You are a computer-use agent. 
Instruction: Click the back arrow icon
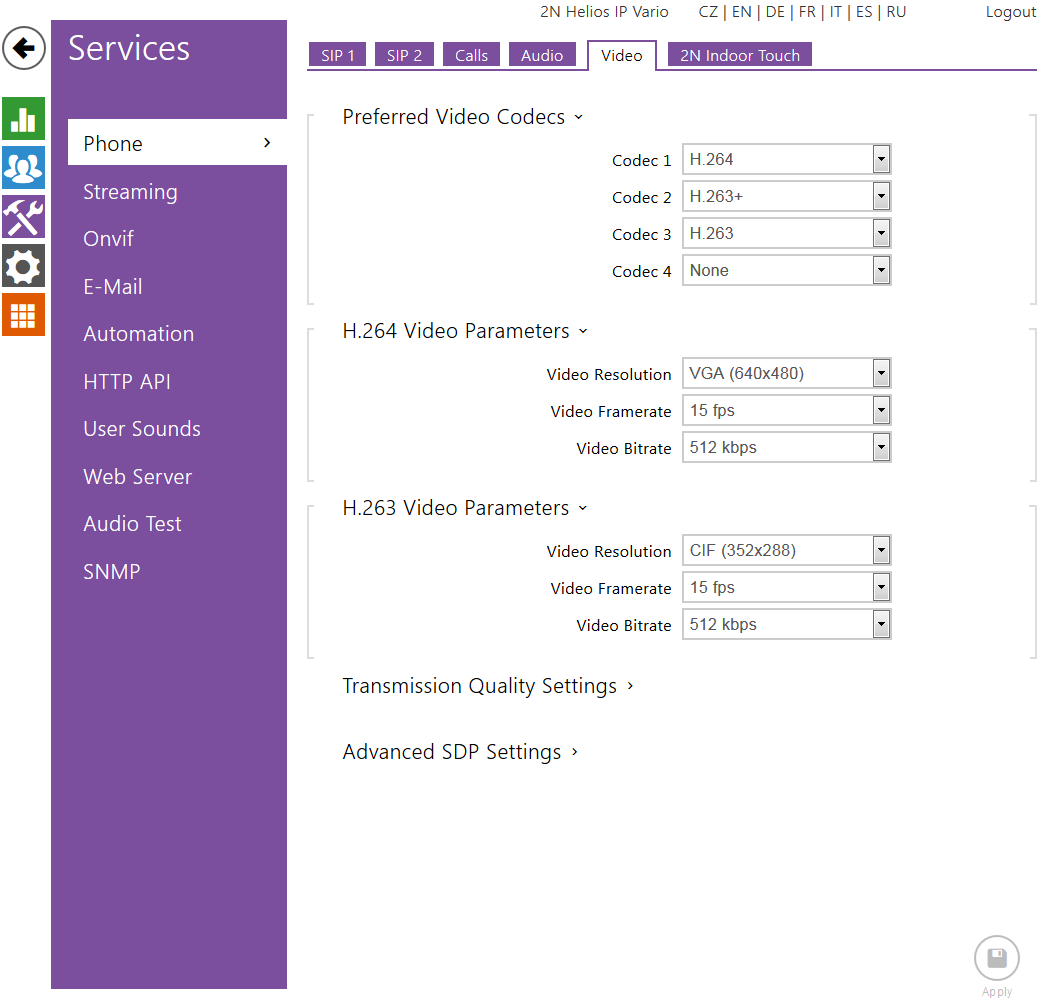click(x=24, y=48)
